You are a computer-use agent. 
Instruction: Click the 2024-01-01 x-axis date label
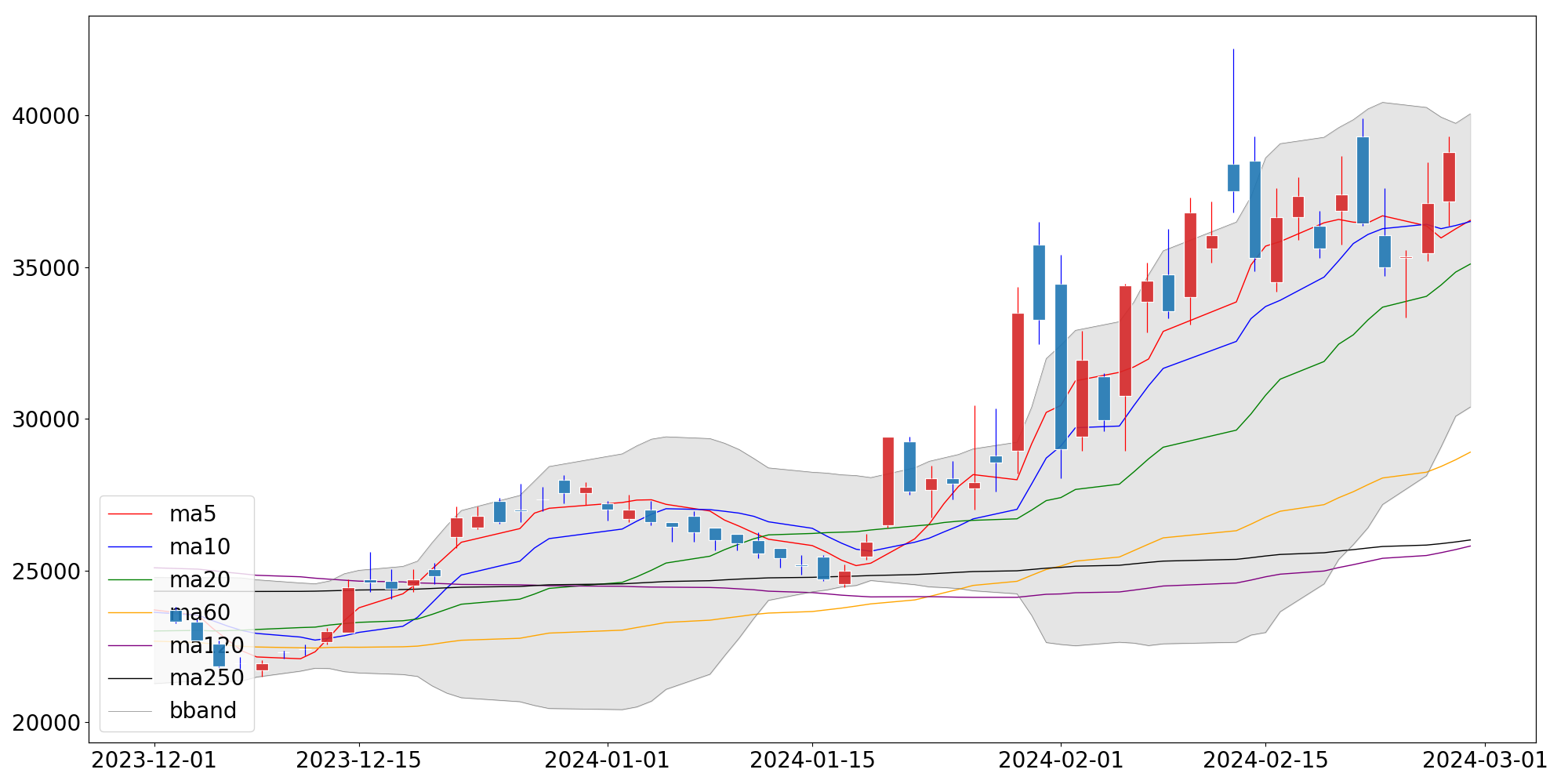tap(608, 760)
